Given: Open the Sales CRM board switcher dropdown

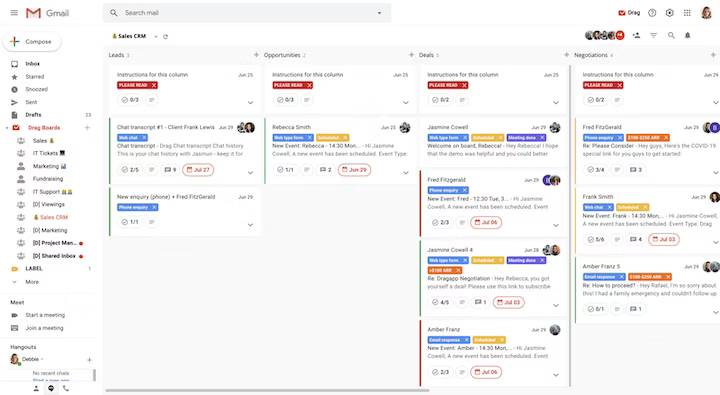Looking at the screenshot, I should [156, 36].
